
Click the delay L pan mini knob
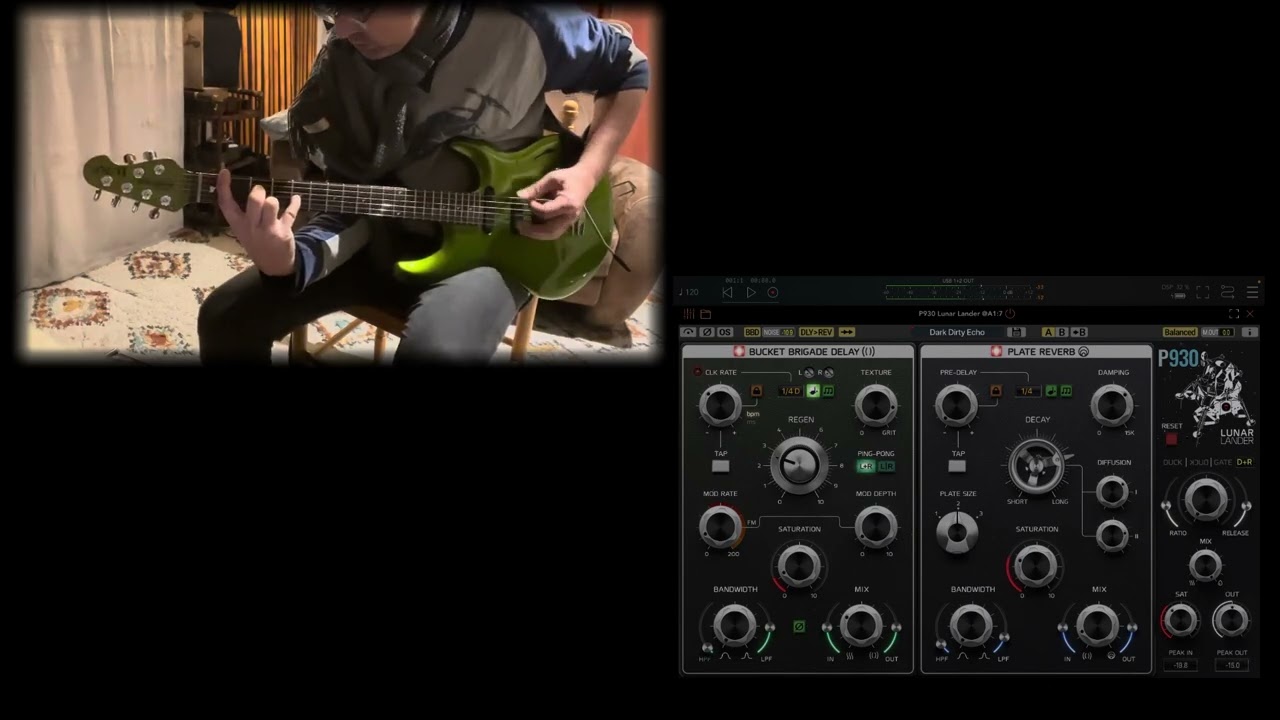click(x=809, y=373)
